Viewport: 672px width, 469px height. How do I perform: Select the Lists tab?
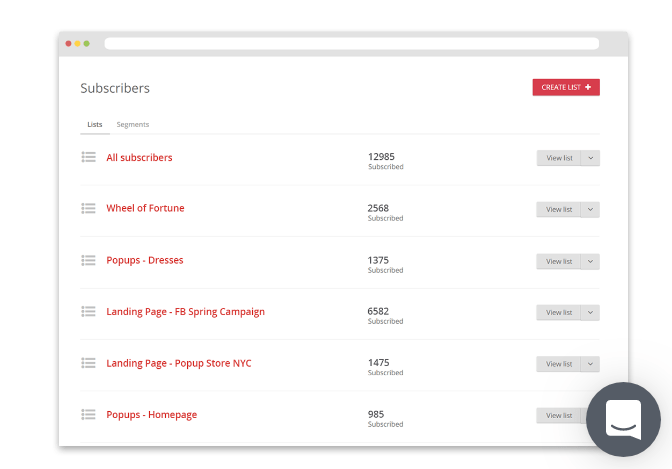[x=94, y=125]
